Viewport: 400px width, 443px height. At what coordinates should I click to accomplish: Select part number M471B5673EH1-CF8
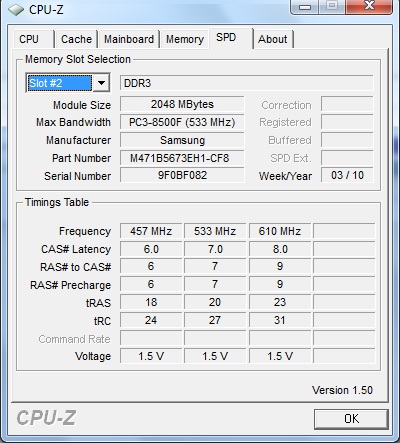(182, 158)
